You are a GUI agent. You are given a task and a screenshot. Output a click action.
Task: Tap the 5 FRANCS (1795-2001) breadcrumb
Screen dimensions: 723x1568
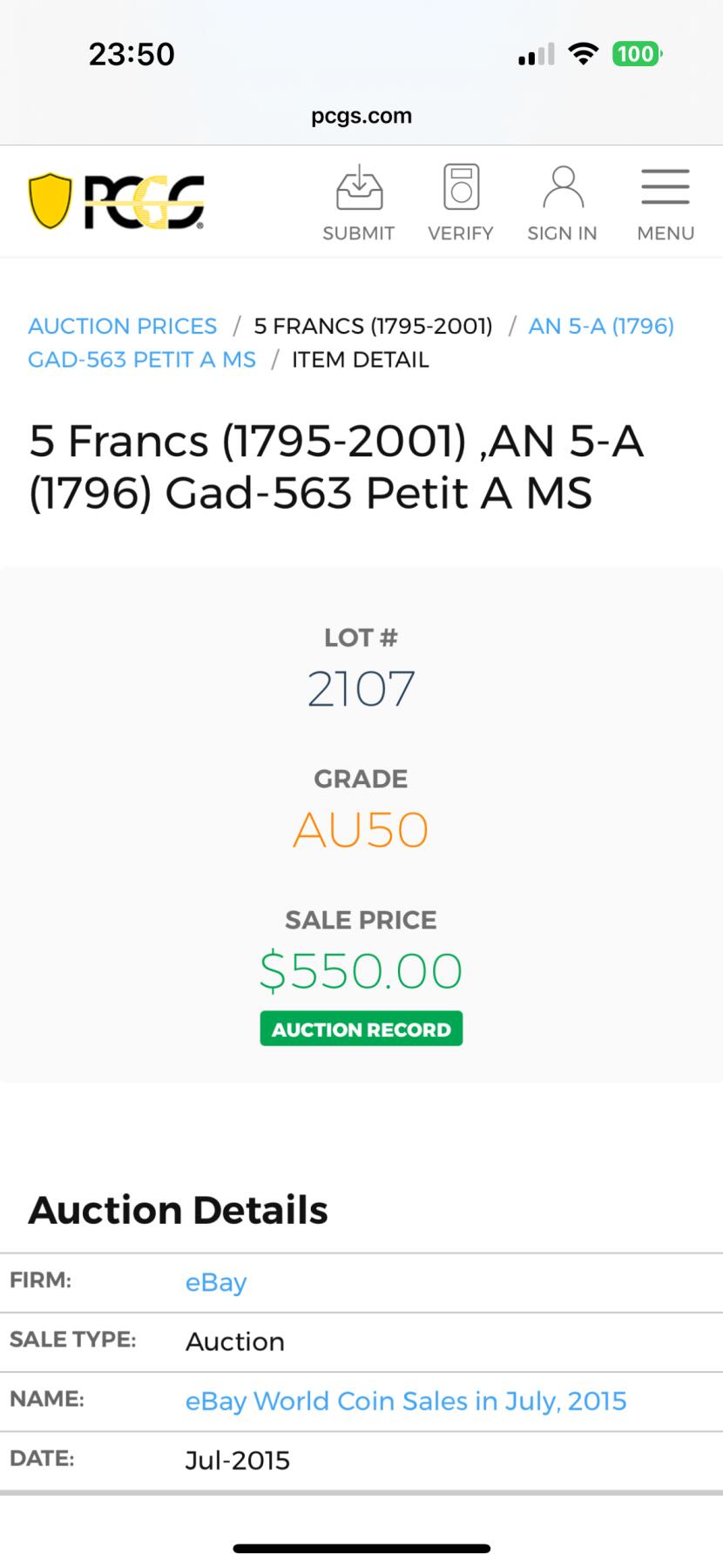pos(373,326)
